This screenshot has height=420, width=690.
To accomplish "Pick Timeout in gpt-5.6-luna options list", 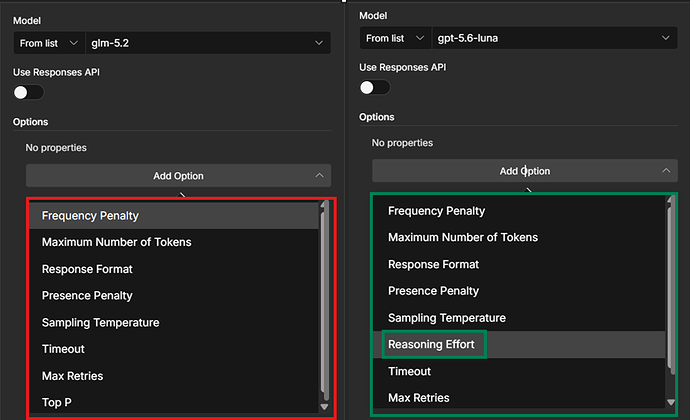I will (x=519, y=371).
